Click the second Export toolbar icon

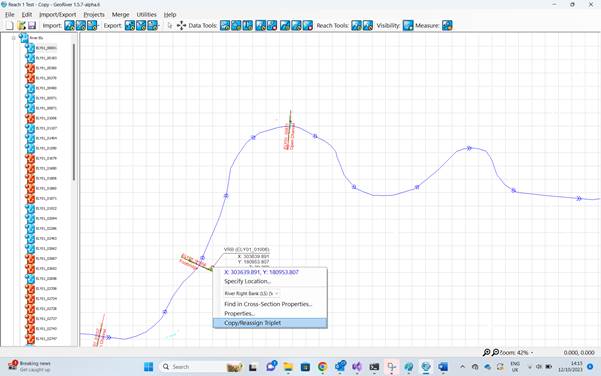click(141, 26)
